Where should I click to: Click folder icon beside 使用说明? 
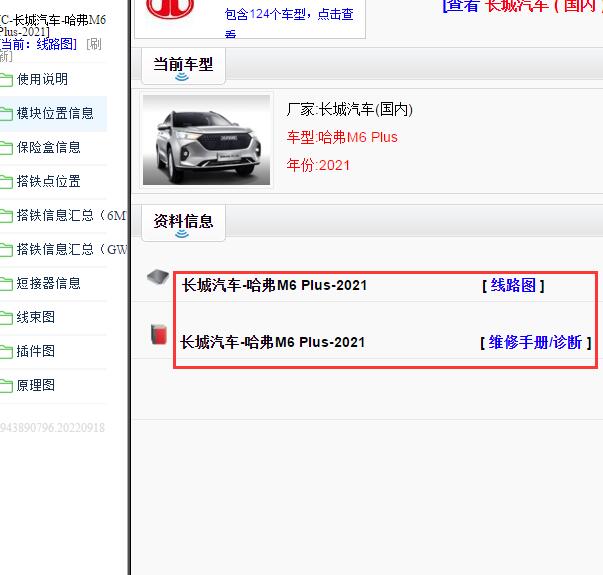point(6,80)
